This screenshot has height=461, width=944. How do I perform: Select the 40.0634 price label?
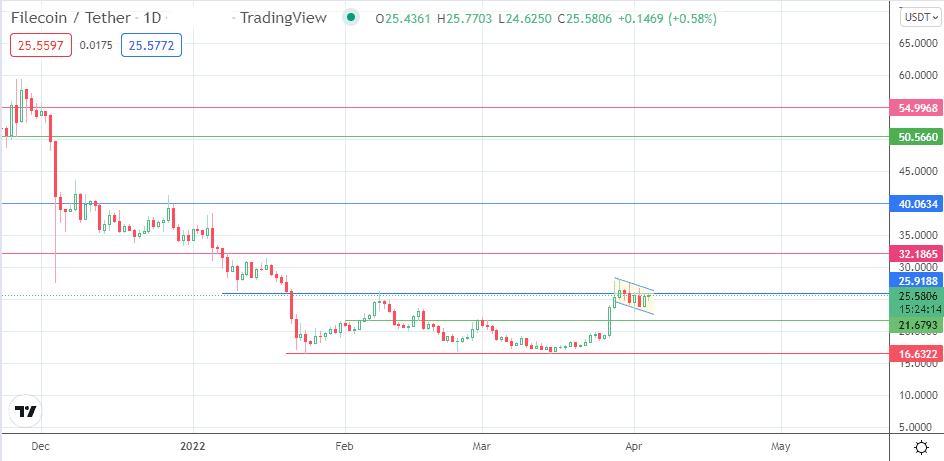click(918, 204)
